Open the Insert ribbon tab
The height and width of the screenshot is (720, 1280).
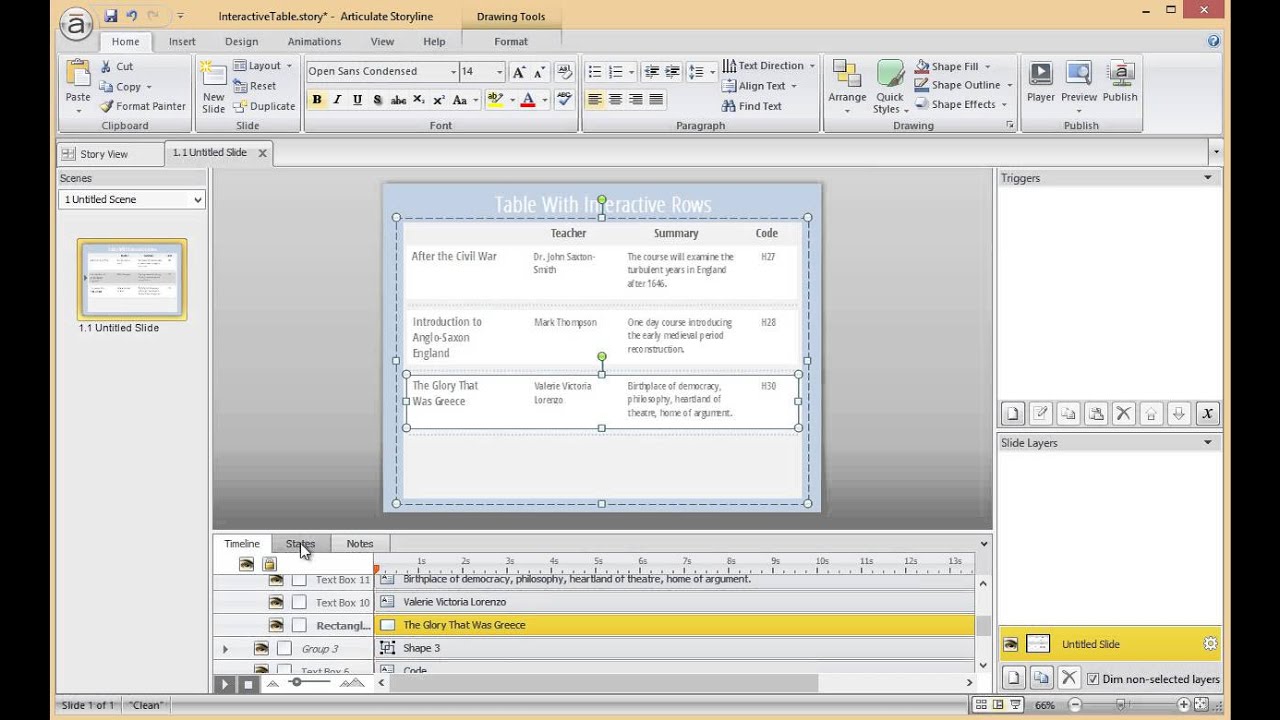[182, 42]
